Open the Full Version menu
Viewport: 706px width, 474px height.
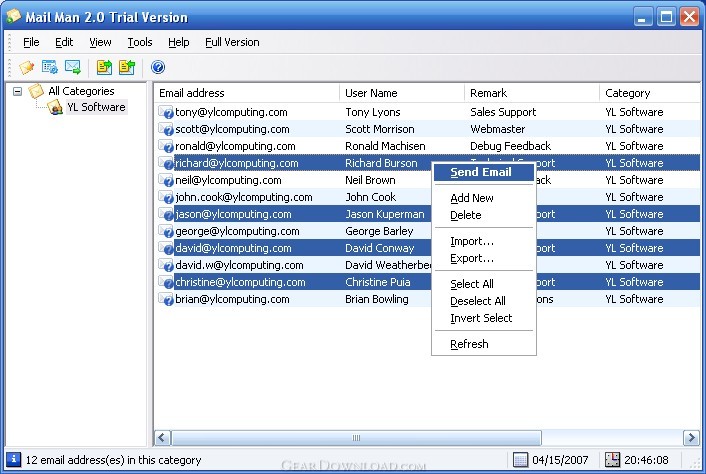tap(232, 42)
